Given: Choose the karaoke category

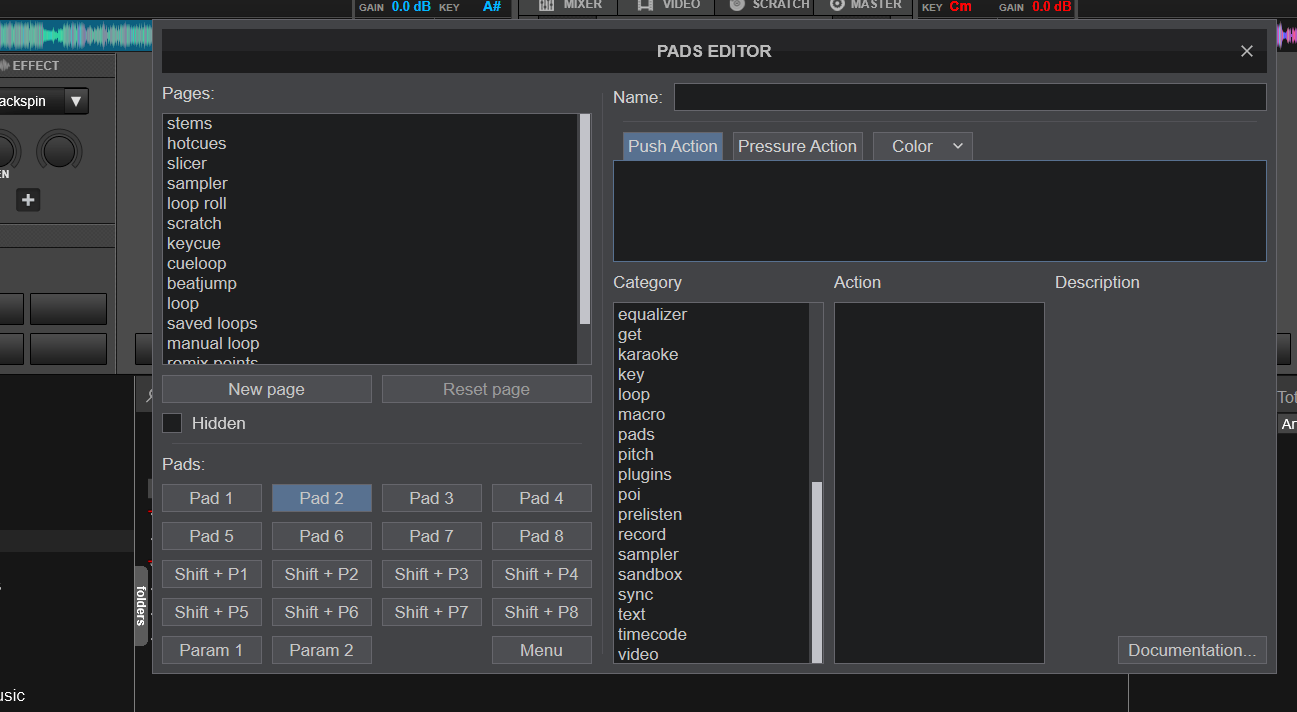Looking at the screenshot, I should click(x=711, y=355).
